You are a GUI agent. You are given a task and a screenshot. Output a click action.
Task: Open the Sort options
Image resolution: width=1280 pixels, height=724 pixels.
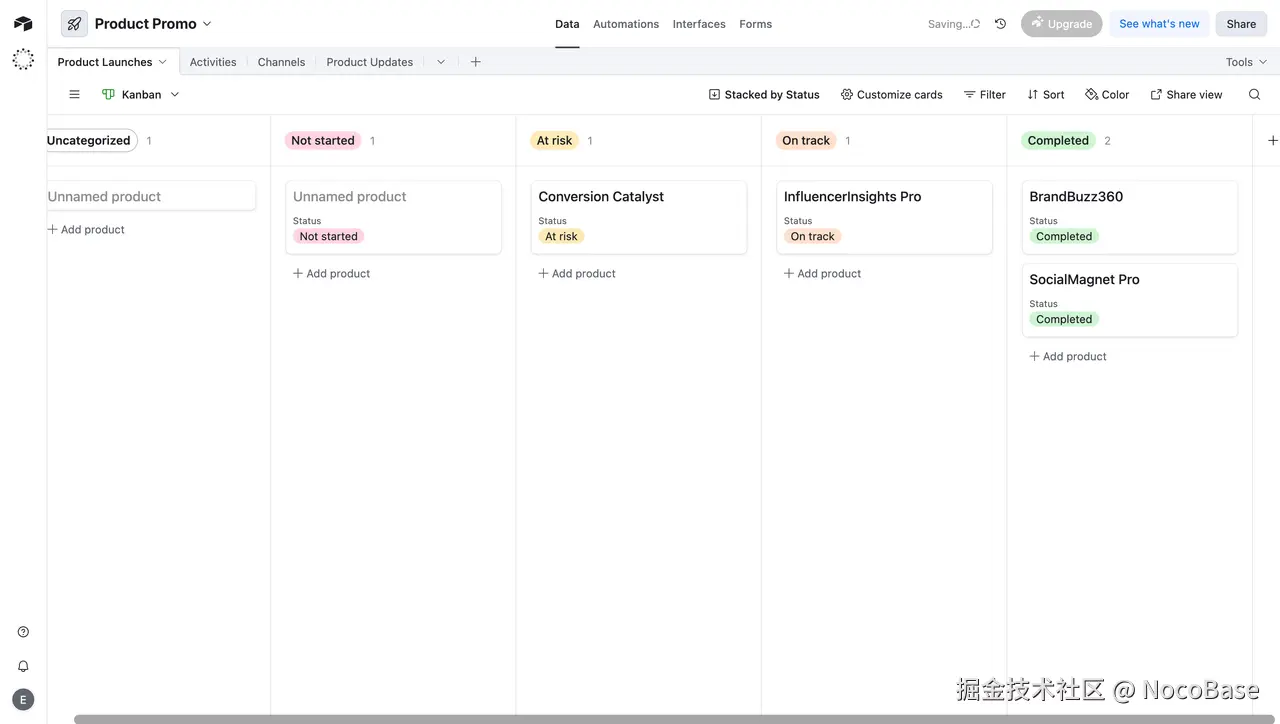pos(1045,94)
